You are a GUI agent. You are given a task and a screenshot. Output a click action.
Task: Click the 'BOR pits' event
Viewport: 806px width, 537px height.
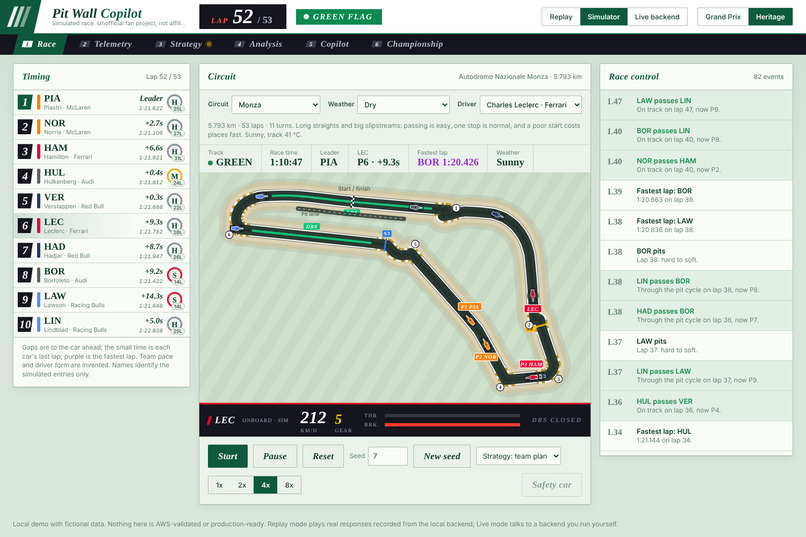coord(696,255)
